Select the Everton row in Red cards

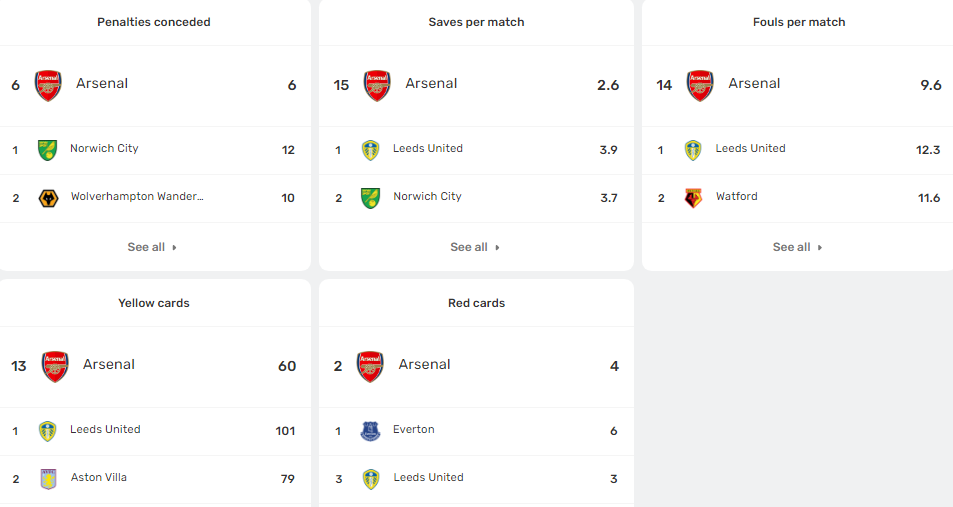coord(476,431)
